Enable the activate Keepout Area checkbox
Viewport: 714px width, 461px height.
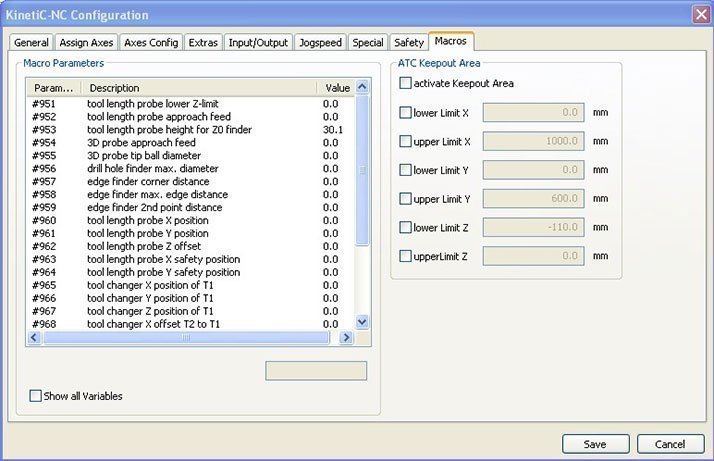tap(405, 83)
